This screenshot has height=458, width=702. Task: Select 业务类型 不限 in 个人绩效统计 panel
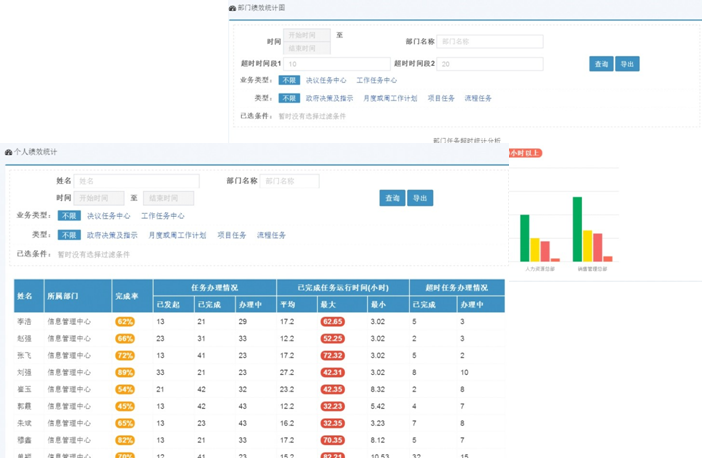[x=69, y=216]
